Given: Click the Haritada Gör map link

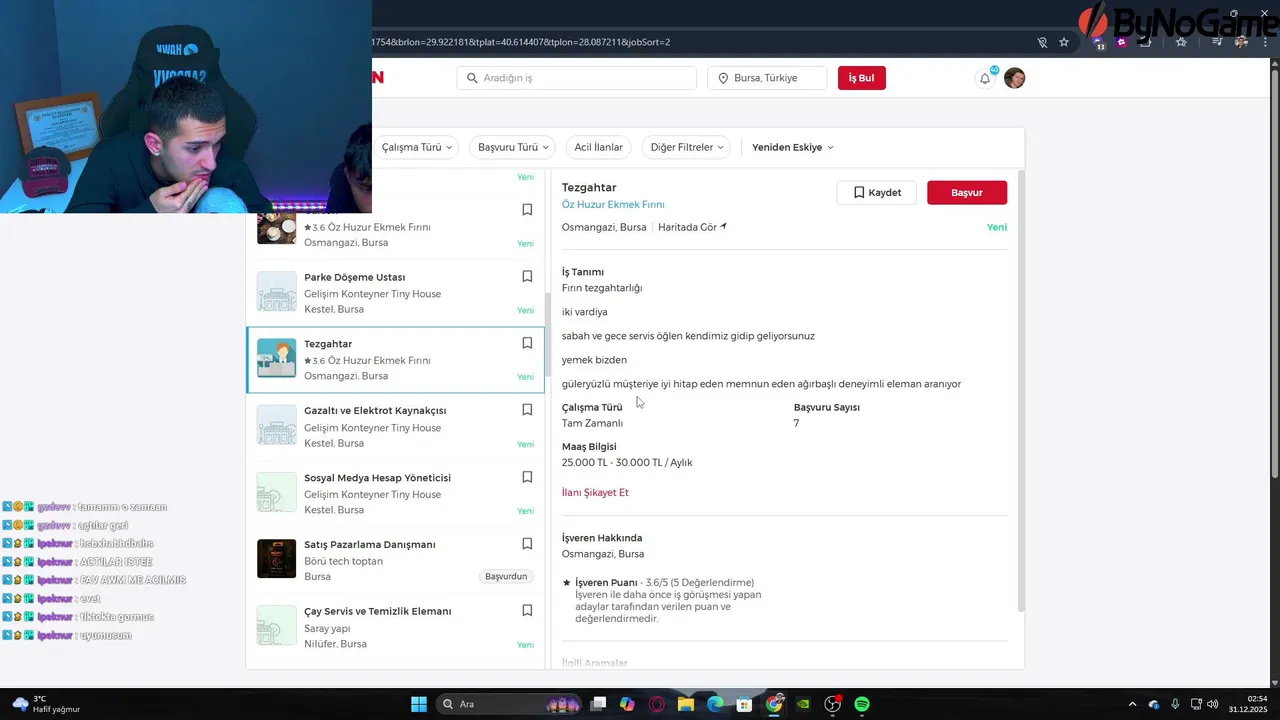Looking at the screenshot, I should coord(692,227).
